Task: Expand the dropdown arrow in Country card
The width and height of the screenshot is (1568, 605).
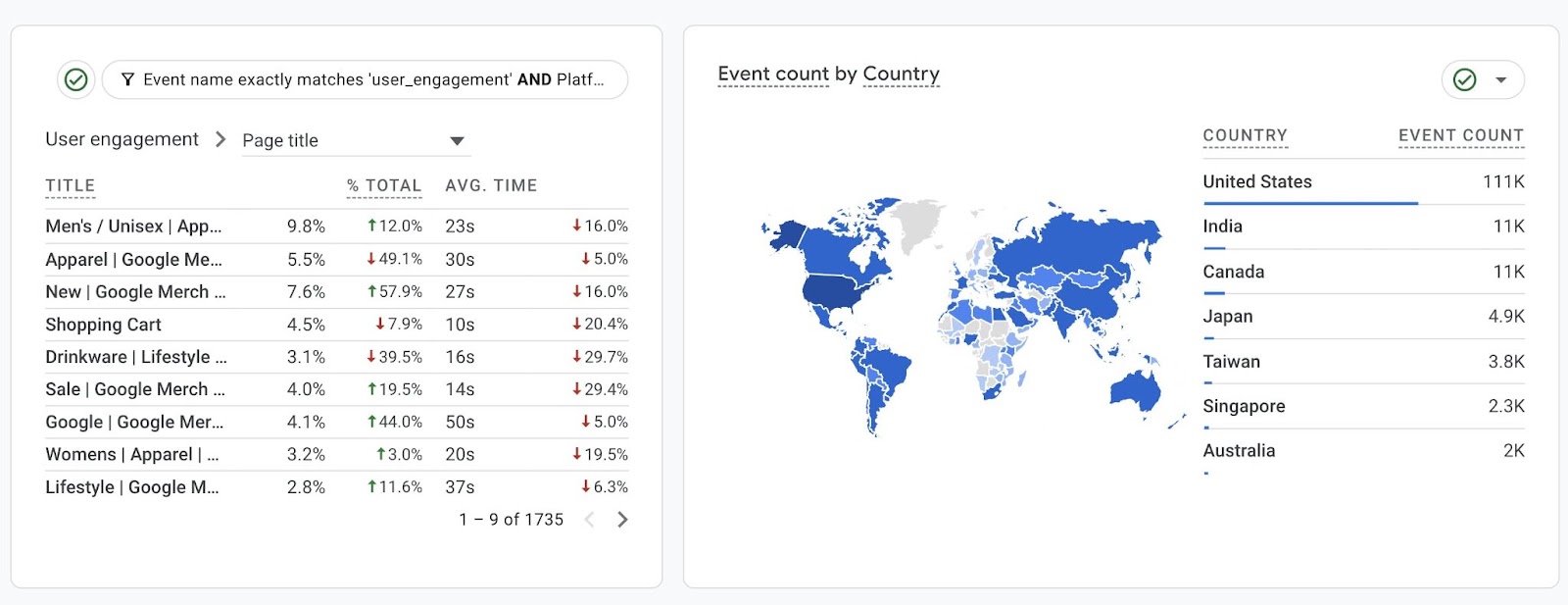Action: 1500,80
